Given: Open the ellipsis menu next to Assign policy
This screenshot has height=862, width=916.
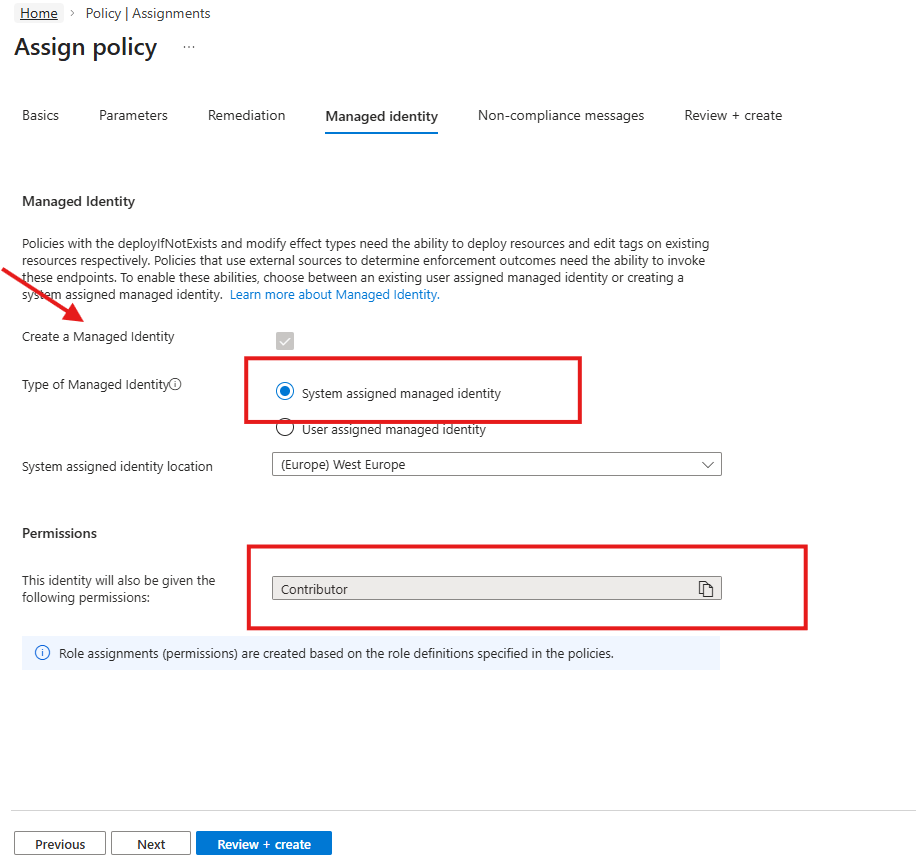Looking at the screenshot, I should tap(189, 47).
